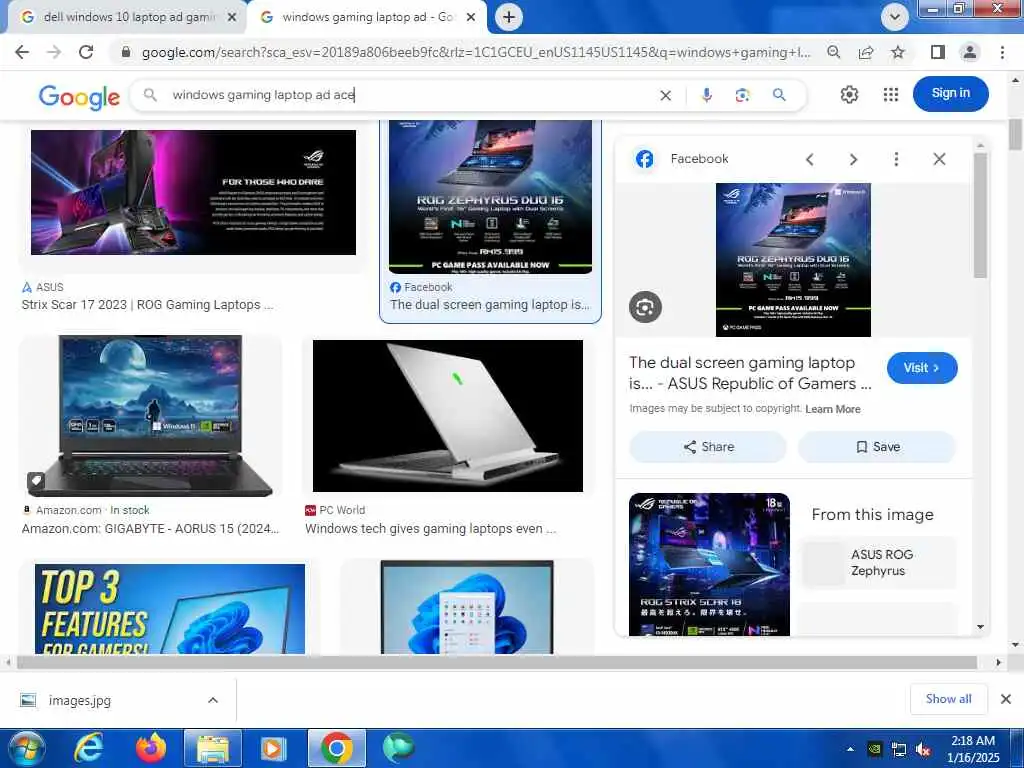This screenshot has width=1024, height=768.
Task: Click the zoom magnifier icon in address bar
Action: [x=833, y=52]
